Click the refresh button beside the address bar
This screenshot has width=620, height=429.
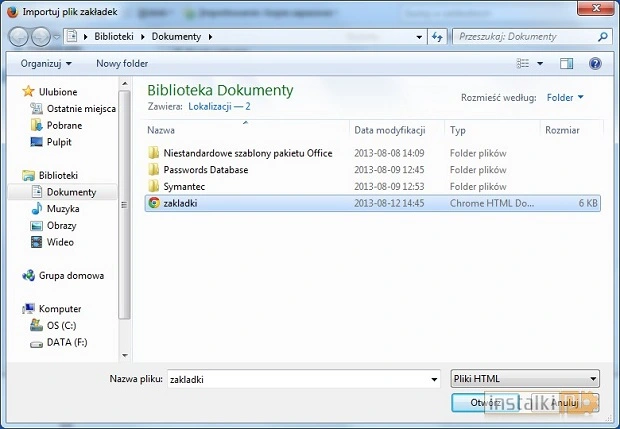437,37
